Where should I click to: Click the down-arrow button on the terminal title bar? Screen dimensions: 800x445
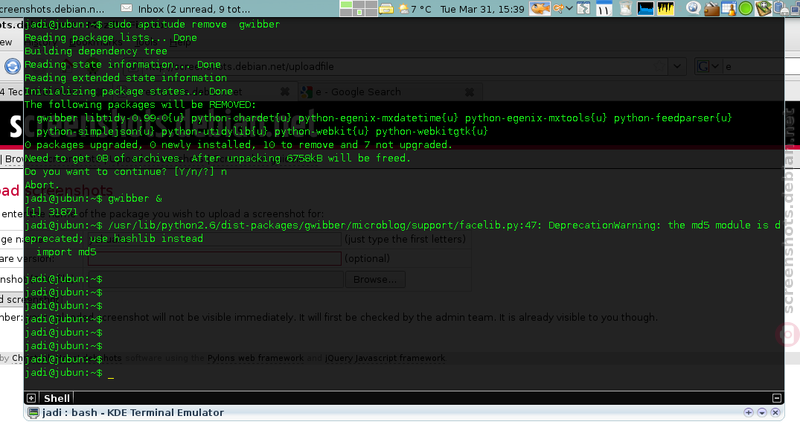(x=762, y=412)
